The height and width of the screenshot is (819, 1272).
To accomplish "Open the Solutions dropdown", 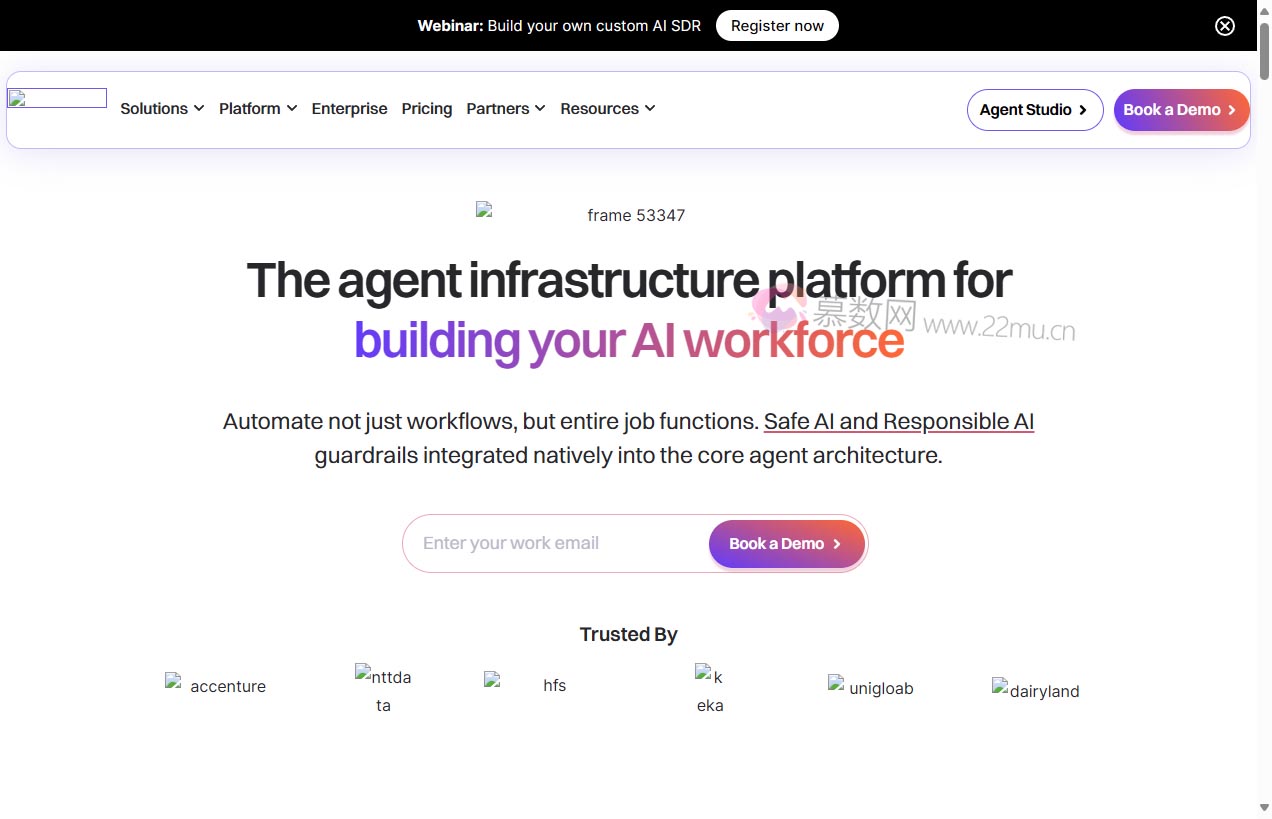I will click(x=154, y=108).
